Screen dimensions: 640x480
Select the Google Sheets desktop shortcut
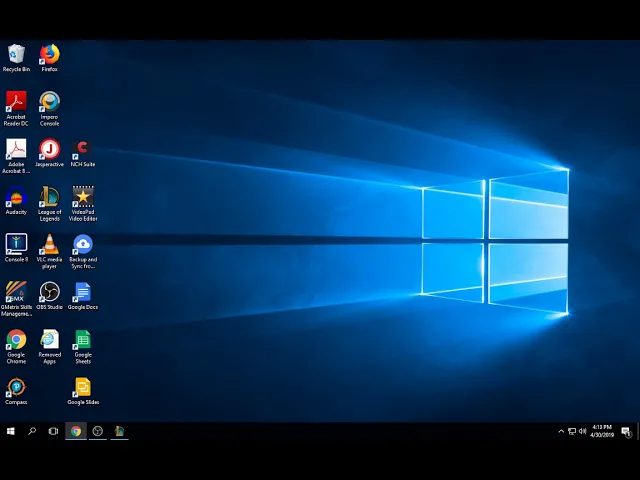point(83,347)
